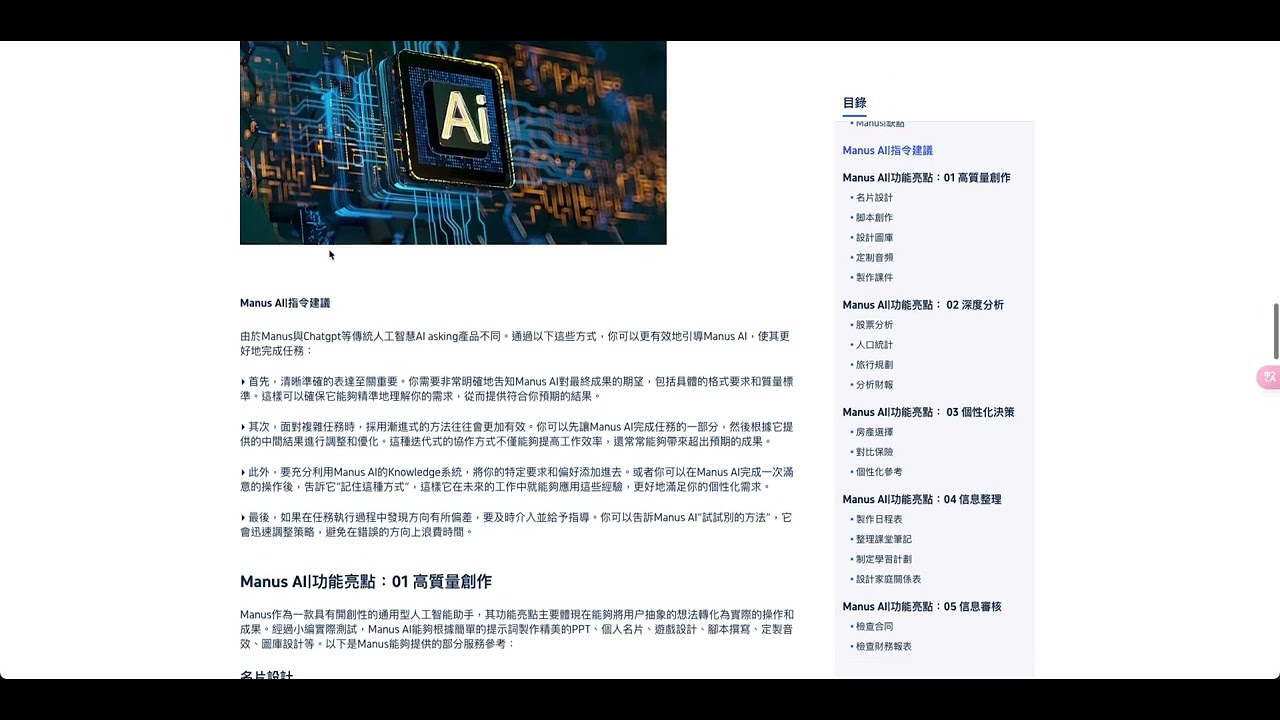Open '分析財報' contents entry
1280x720 pixels.
tap(874, 385)
